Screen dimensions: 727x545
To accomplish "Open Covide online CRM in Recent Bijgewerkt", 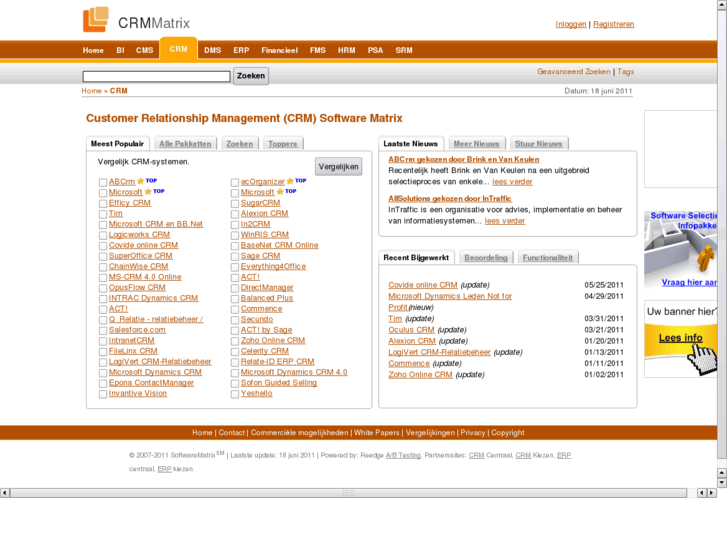I will tap(423, 285).
